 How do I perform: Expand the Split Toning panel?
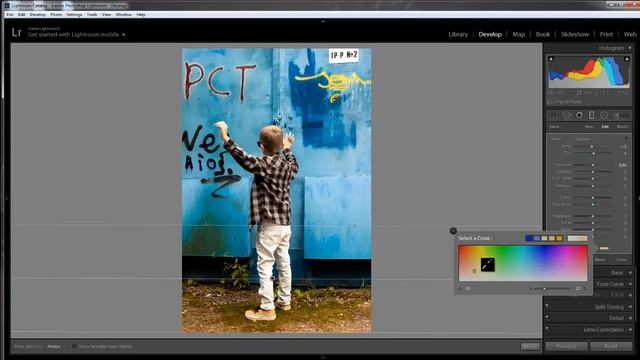click(x=630, y=307)
